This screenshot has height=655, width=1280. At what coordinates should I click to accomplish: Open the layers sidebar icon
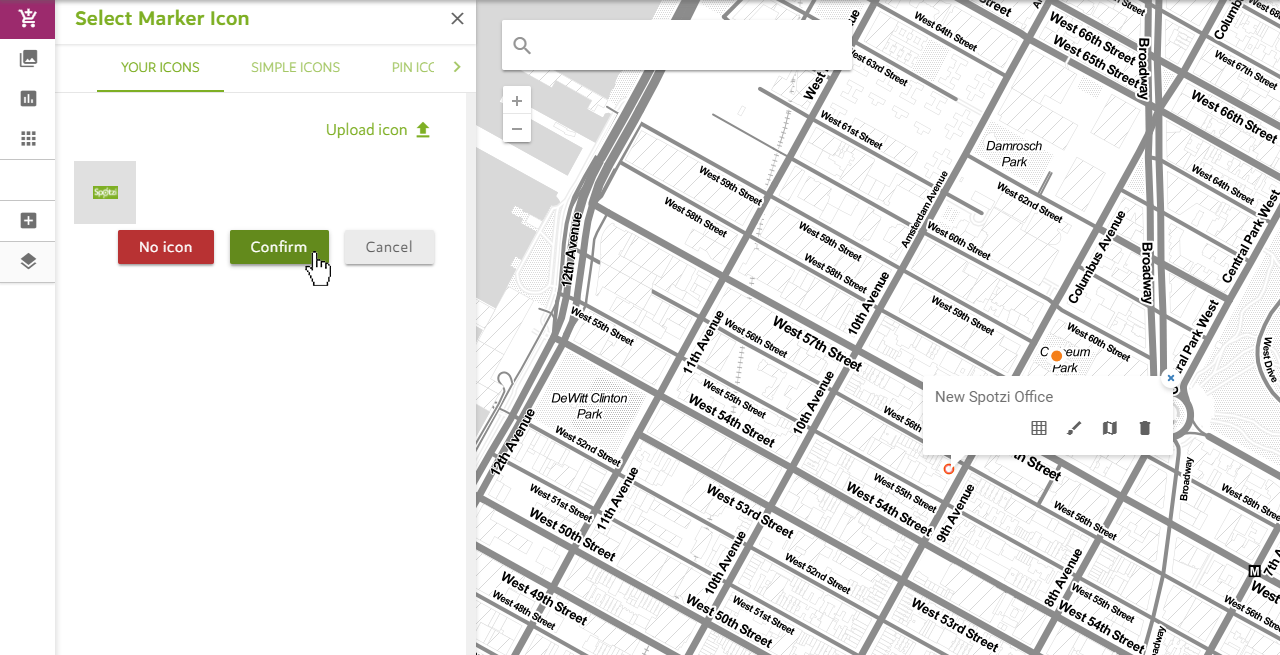(28, 262)
